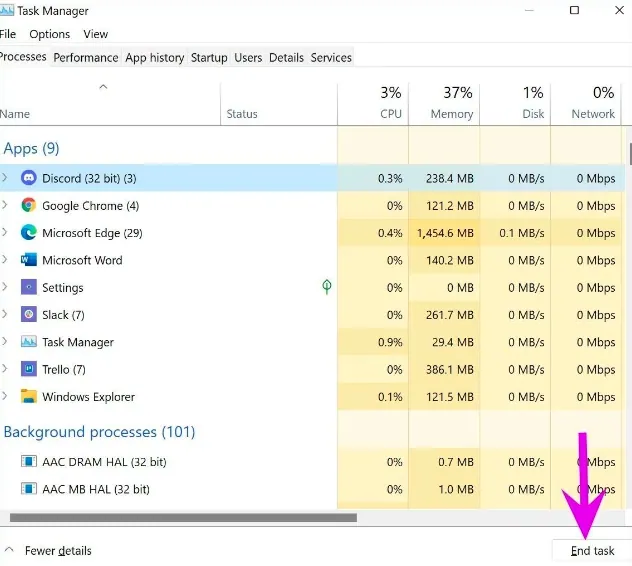Expand the Microsoft Word process entry
Image resolution: width=632 pixels, height=566 pixels.
click(4, 260)
